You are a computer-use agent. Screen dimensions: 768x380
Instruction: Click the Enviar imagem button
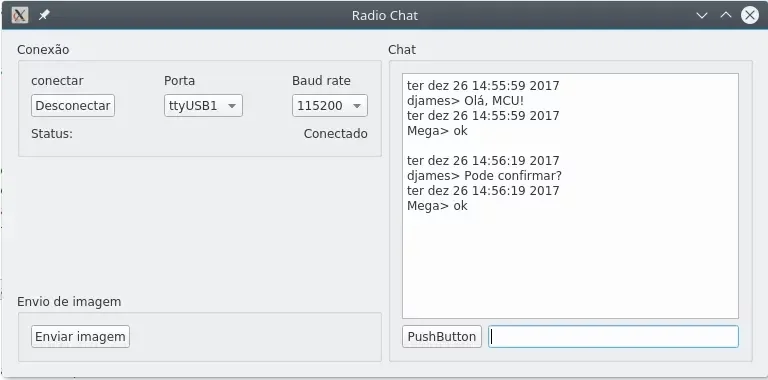point(80,336)
